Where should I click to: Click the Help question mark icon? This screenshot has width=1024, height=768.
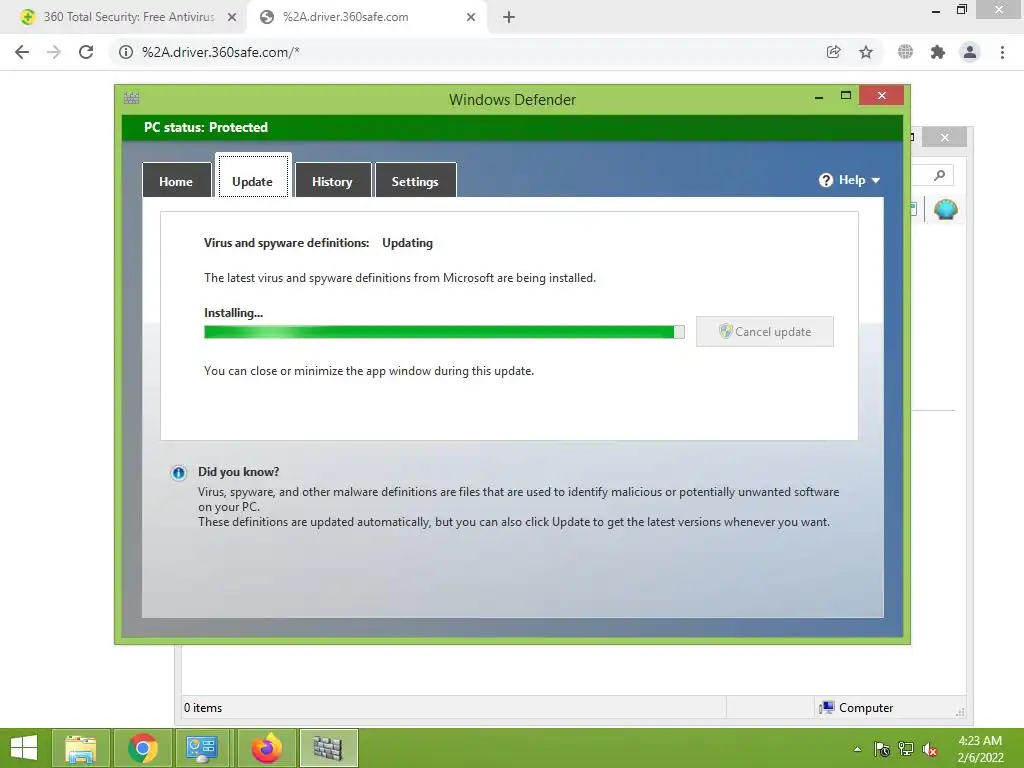pos(825,180)
